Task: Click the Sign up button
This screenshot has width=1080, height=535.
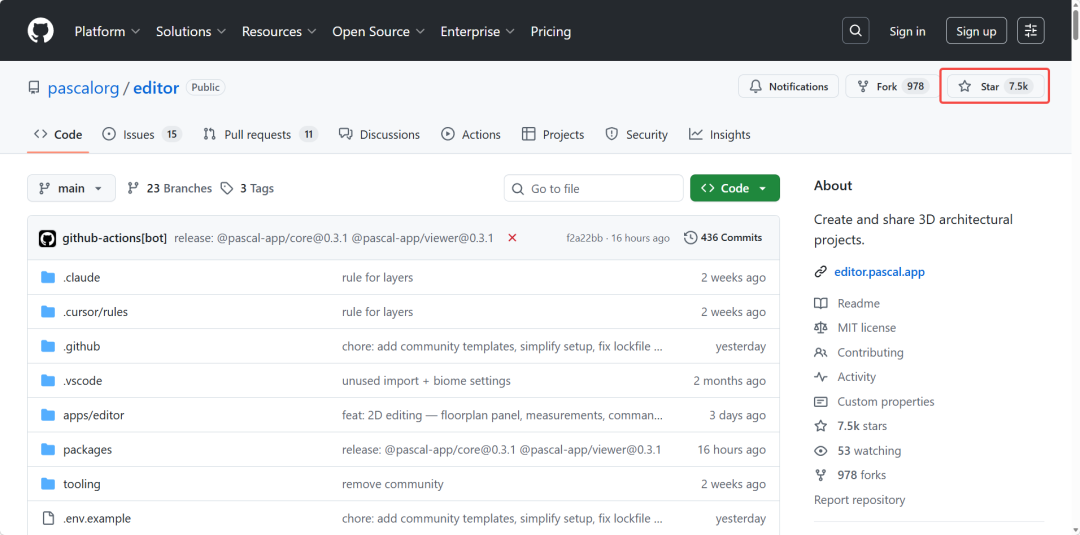Action: 976,31
